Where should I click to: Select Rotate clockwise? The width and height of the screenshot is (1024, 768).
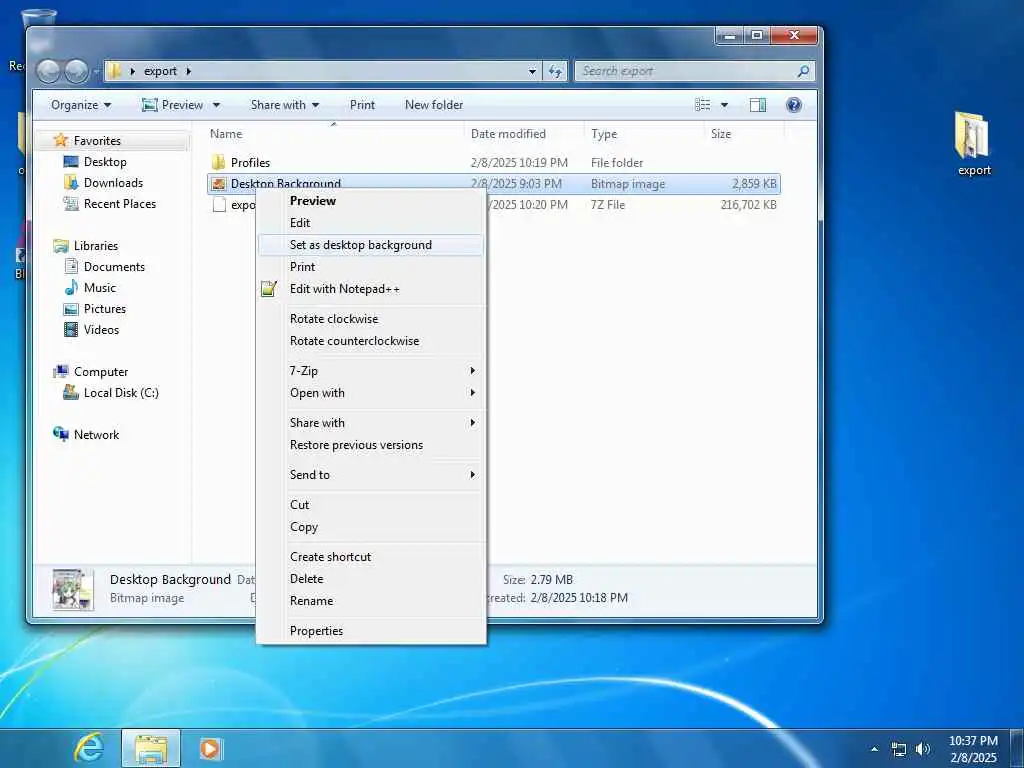371,319
